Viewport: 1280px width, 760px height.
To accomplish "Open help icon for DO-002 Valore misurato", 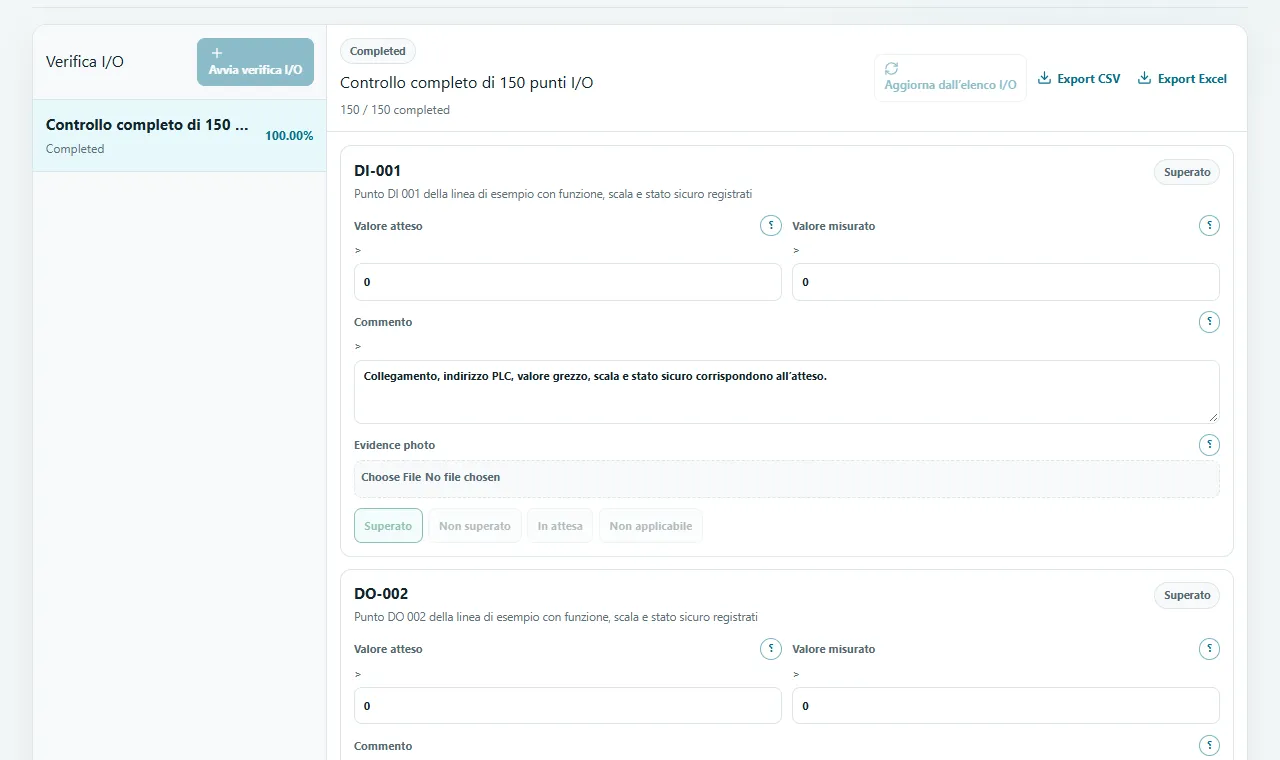I will (1209, 649).
